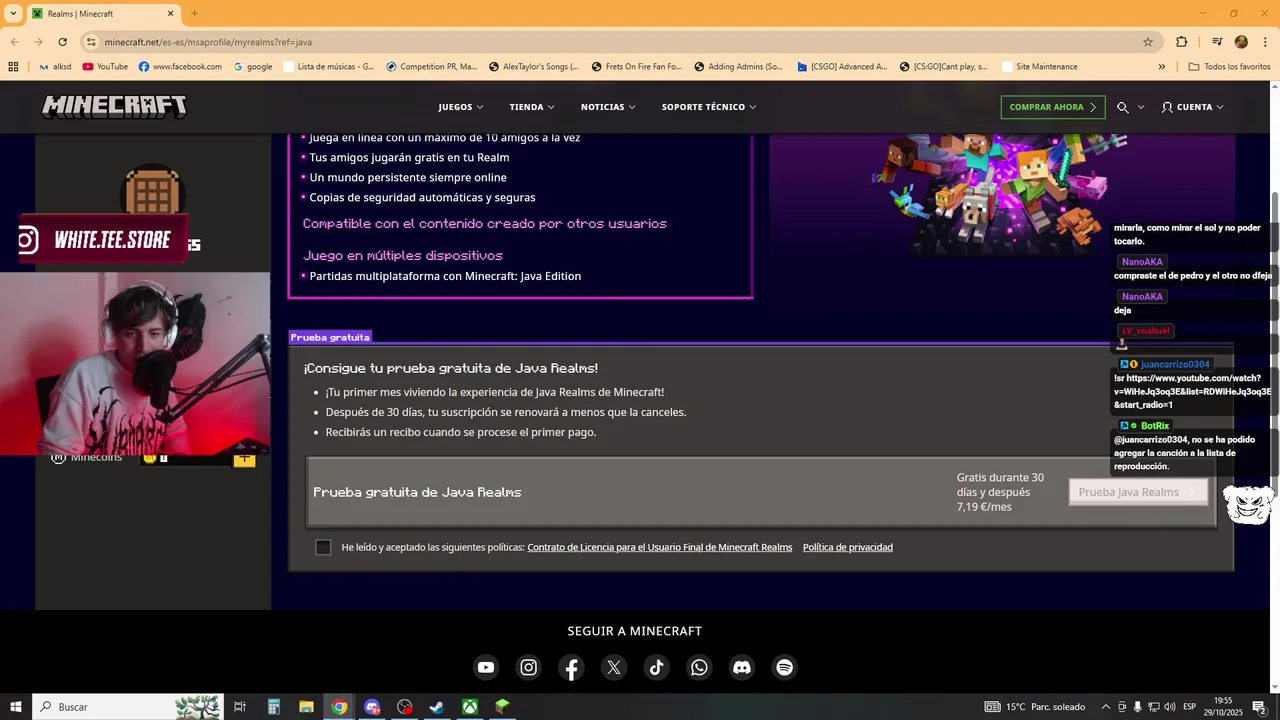
Task: Open Todos los favoritos bookmarks folder
Action: [1229, 67]
